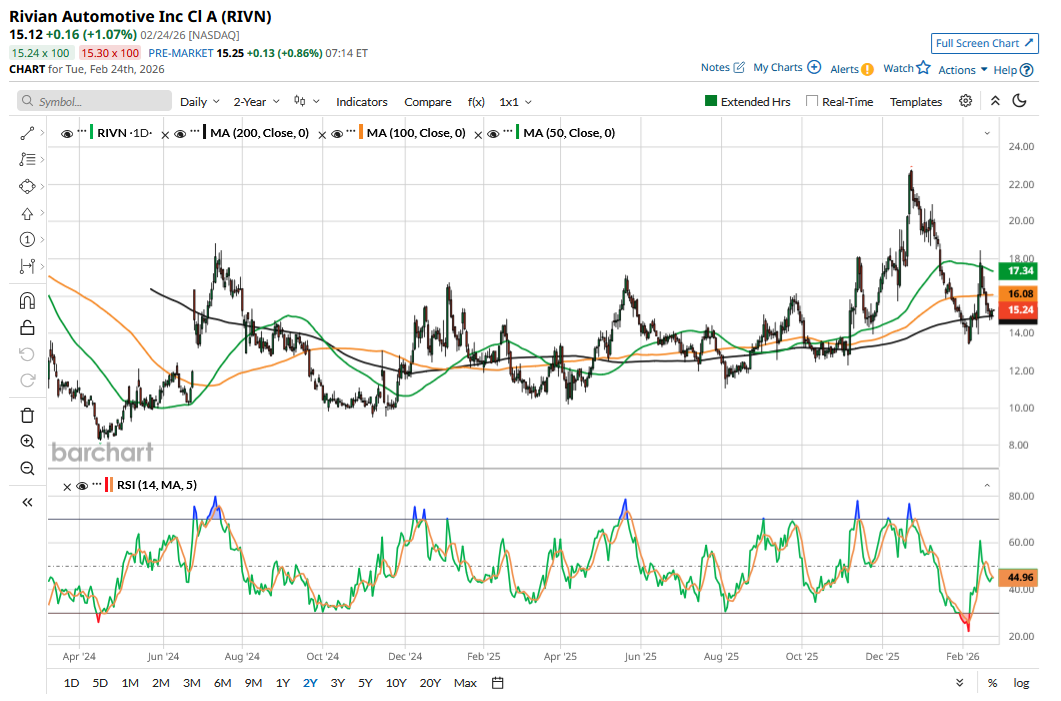Click the zoom in magnifier icon
The height and width of the screenshot is (701, 1061).
[27, 442]
